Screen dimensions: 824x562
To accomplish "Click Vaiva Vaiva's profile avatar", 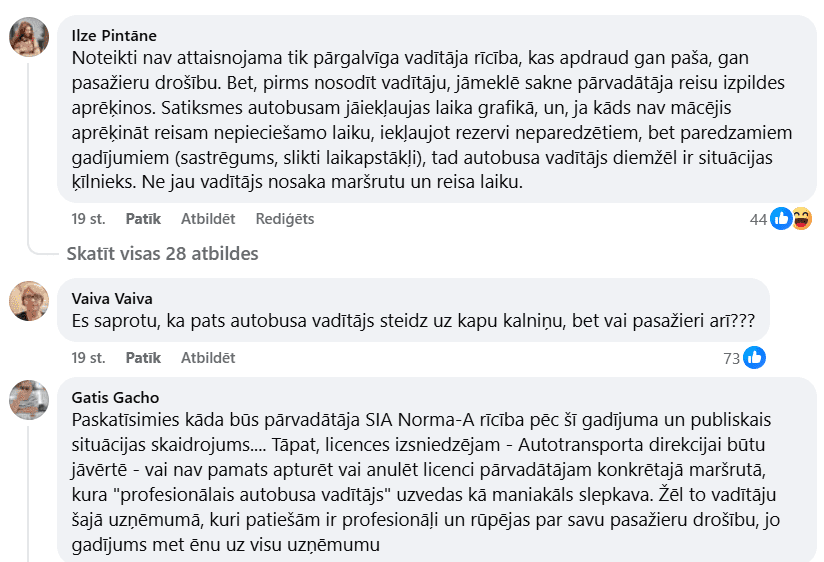I will tap(29, 300).
